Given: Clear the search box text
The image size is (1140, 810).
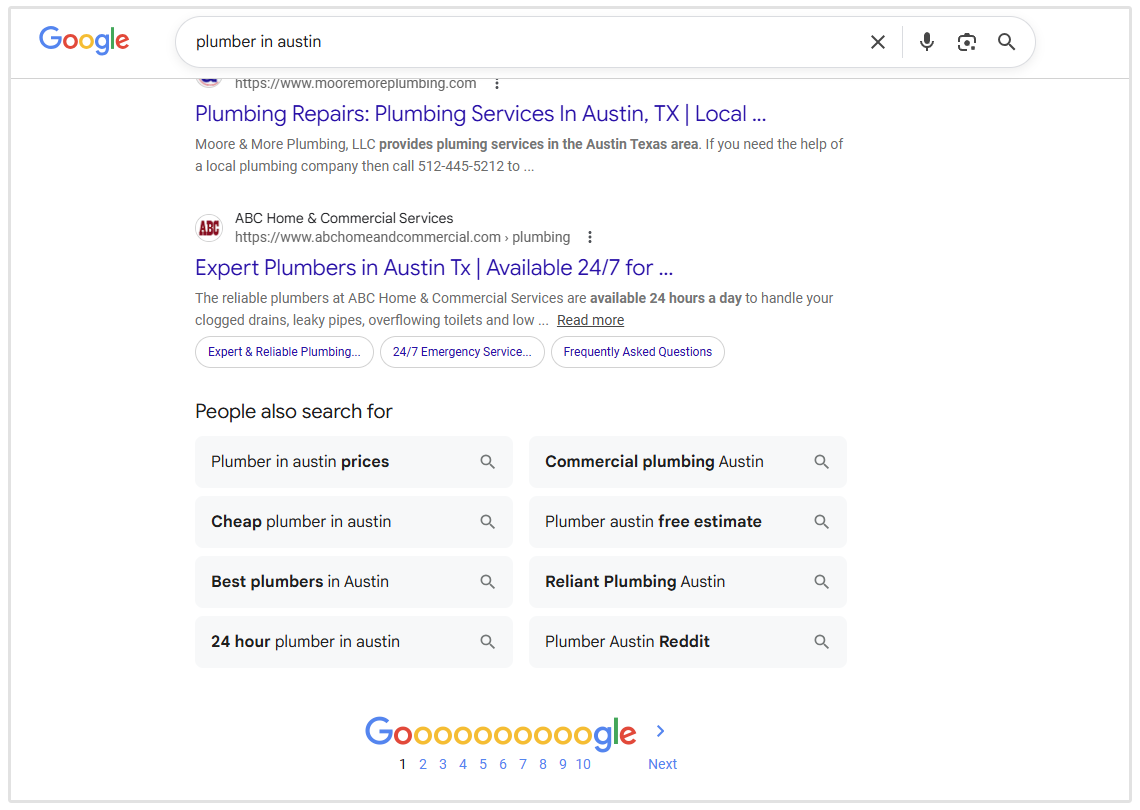Looking at the screenshot, I should [878, 42].
